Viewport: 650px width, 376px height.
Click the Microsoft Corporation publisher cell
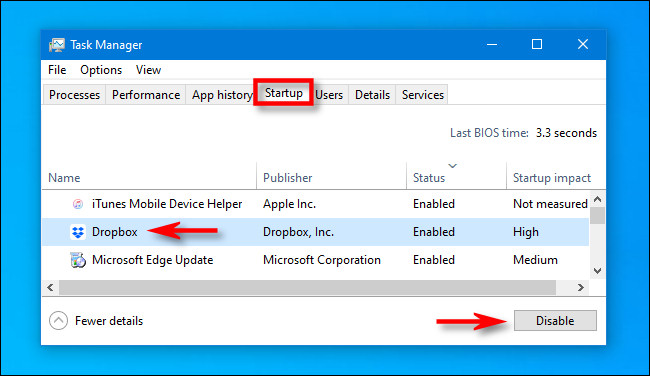coord(322,260)
